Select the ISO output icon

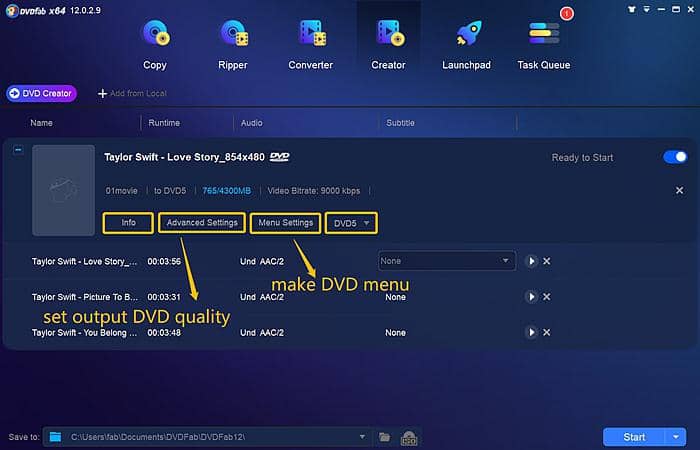409,438
